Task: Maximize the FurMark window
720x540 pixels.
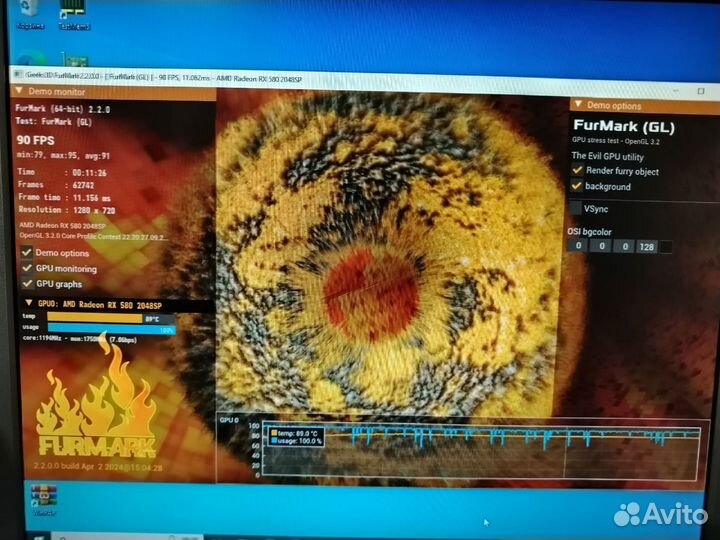Action: point(701,91)
